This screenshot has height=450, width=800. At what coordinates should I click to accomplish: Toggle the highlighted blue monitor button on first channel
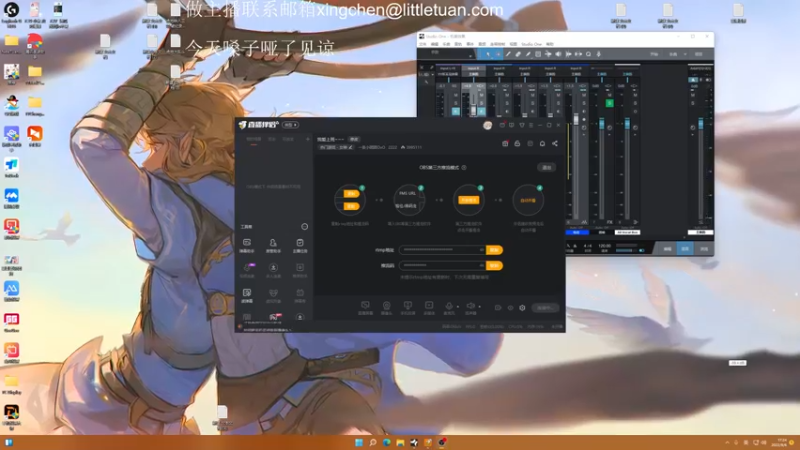coord(456,111)
